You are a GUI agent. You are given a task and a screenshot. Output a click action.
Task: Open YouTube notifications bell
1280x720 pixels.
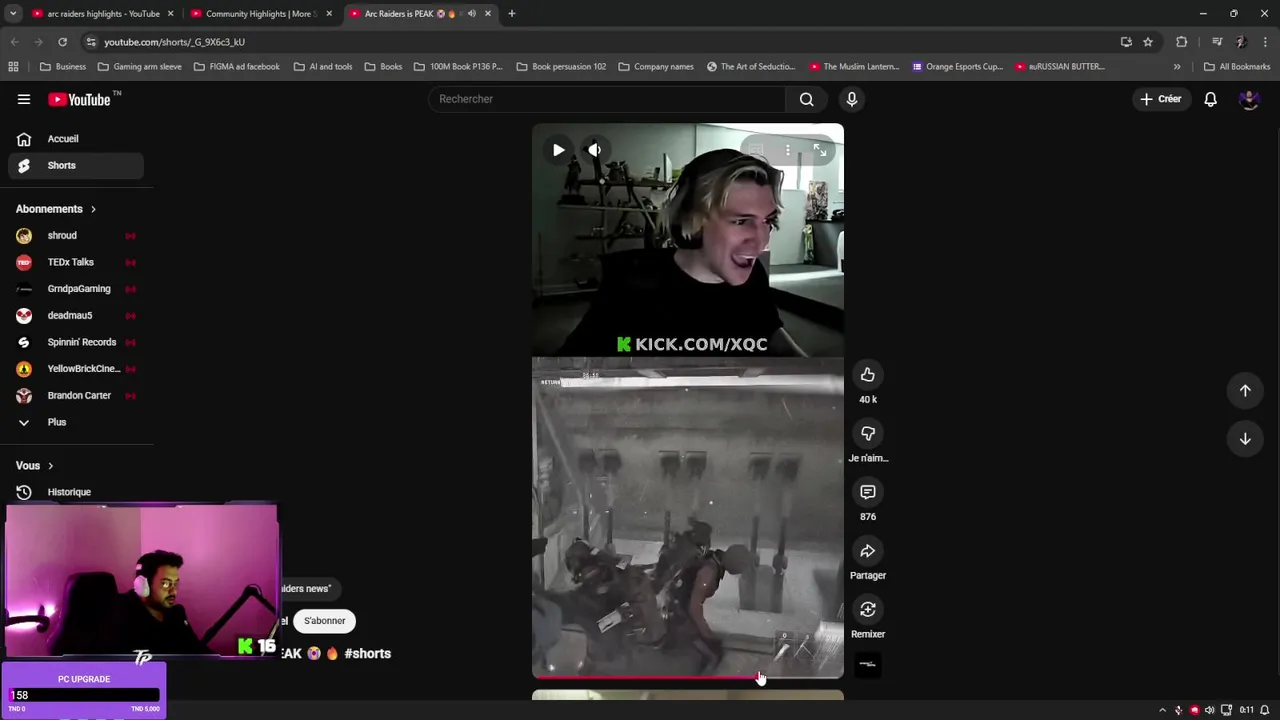pos(1210,99)
